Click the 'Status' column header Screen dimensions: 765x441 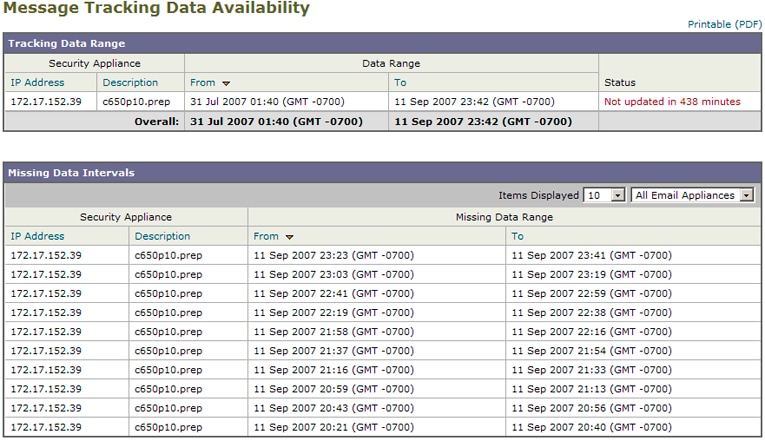620,82
